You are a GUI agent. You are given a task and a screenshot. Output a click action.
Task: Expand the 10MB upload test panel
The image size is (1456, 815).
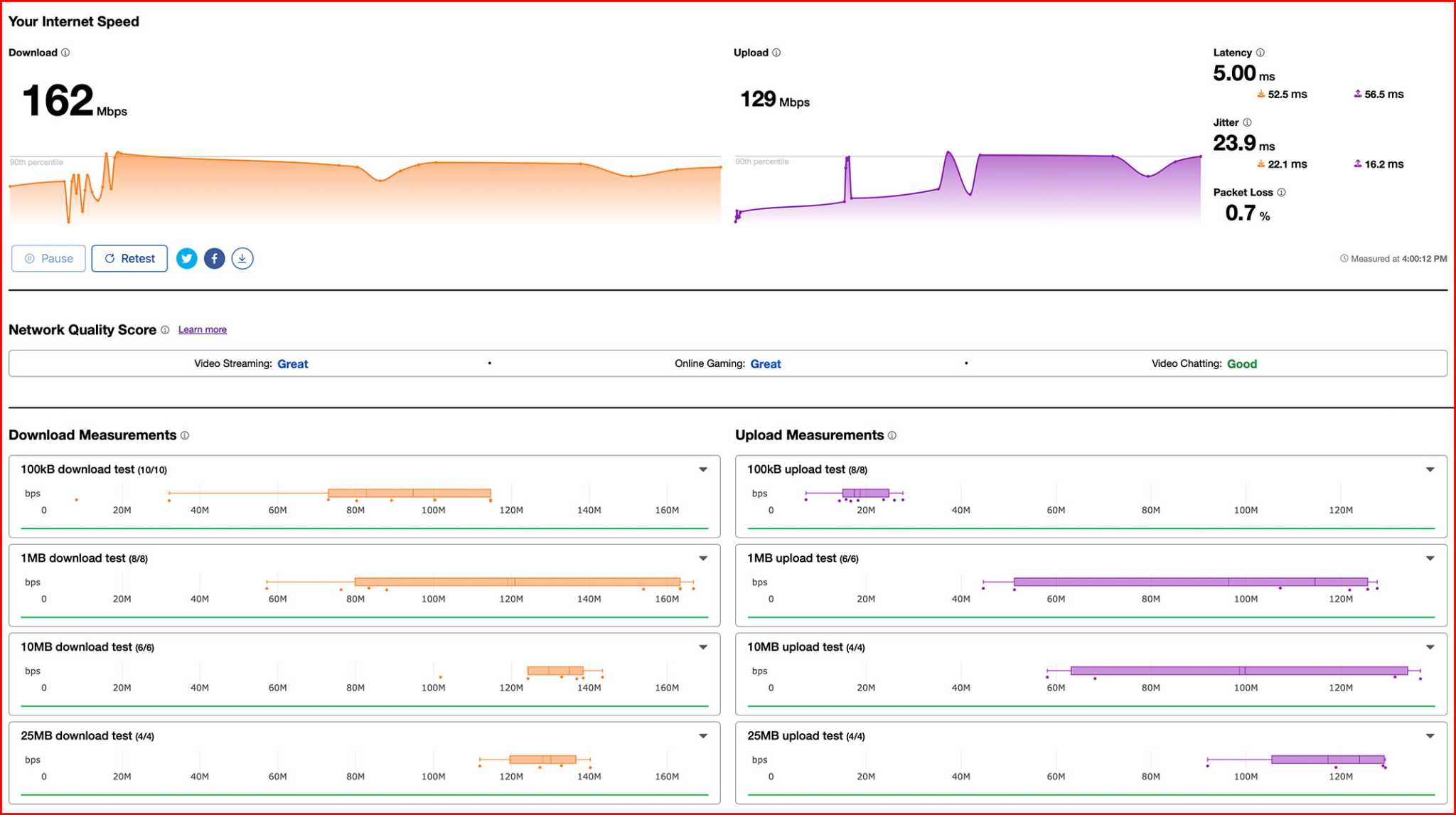tap(1430, 647)
